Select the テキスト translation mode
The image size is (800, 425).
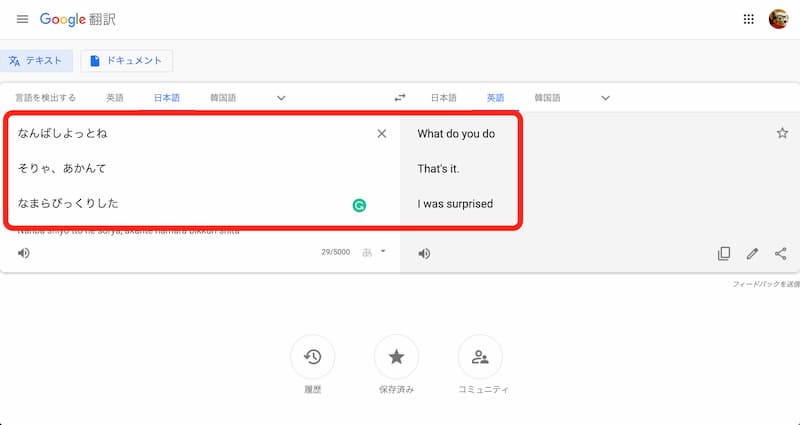click(36, 61)
